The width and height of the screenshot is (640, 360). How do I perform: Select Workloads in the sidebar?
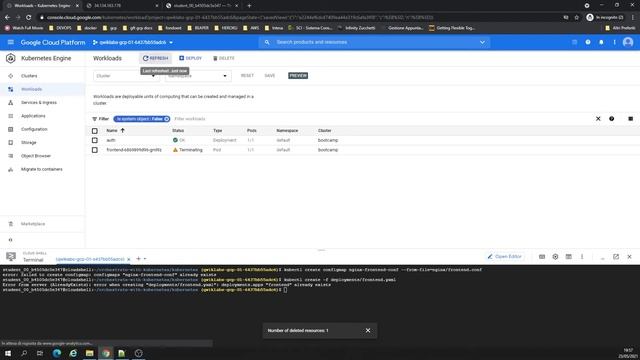[31, 89]
